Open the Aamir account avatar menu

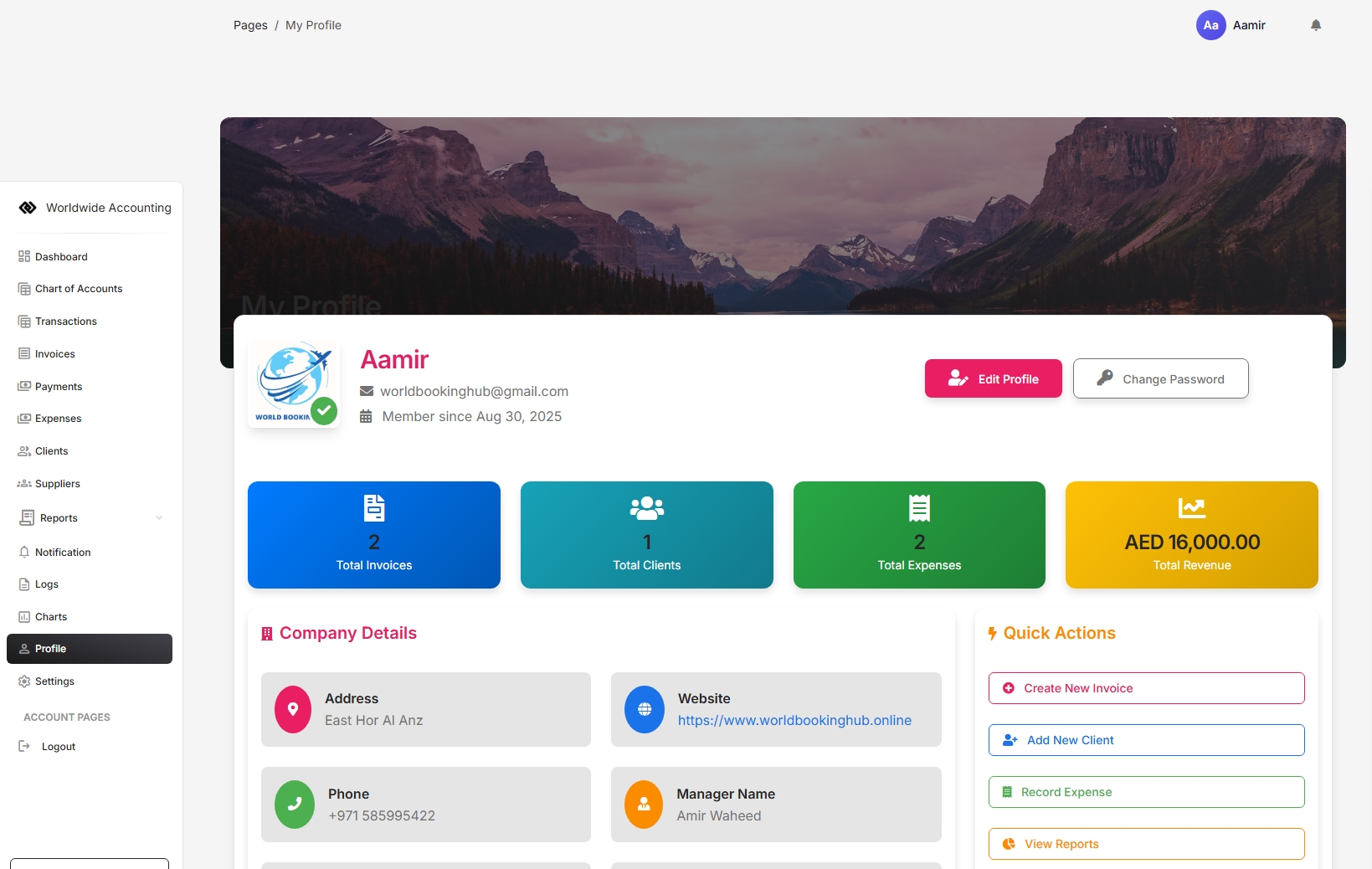pos(1210,25)
